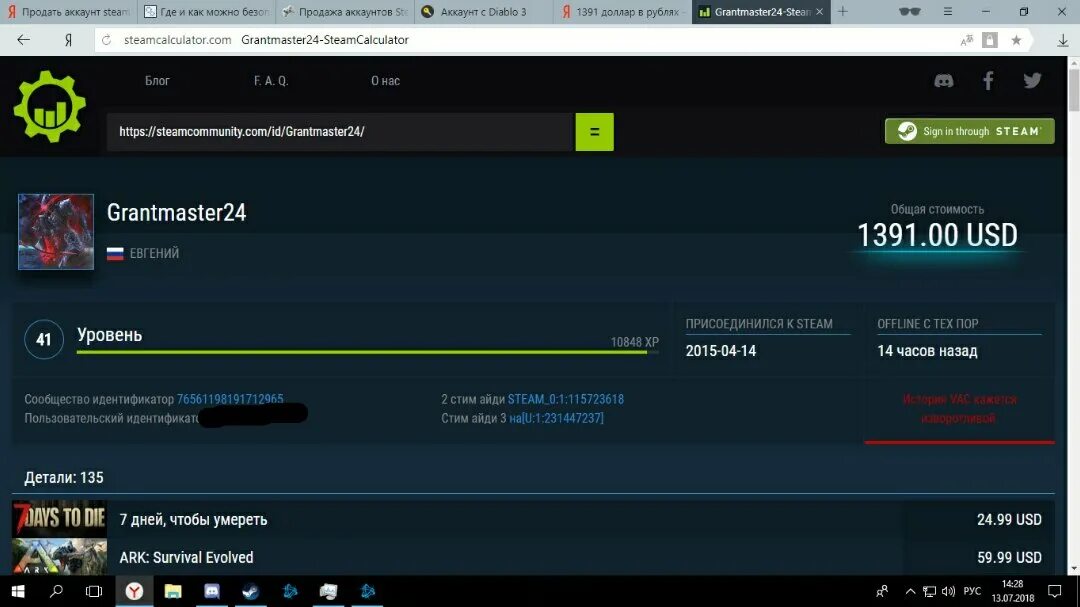Click the STEAM_0:1:115723618 link
This screenshot has width=1080, height=607.
(x=565, y=399)
